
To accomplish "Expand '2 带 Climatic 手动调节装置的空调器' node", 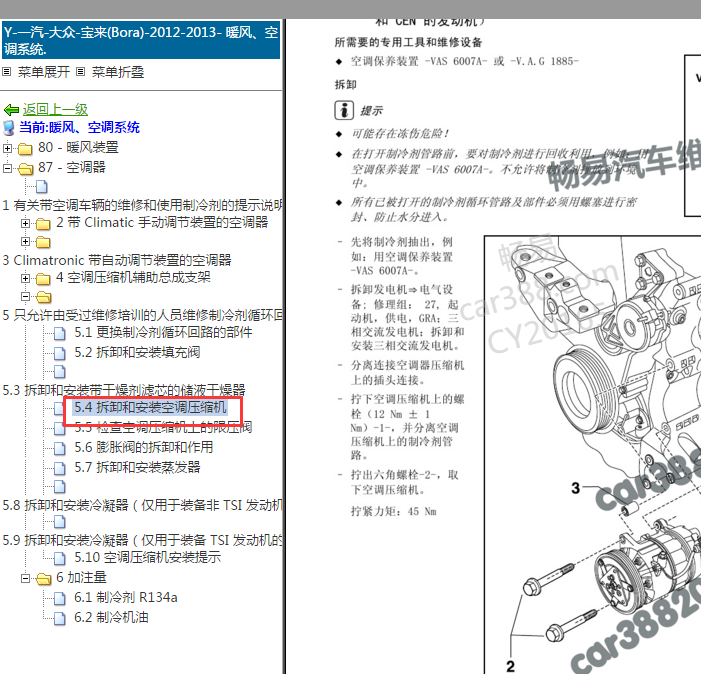I will [x=25, y=223].
